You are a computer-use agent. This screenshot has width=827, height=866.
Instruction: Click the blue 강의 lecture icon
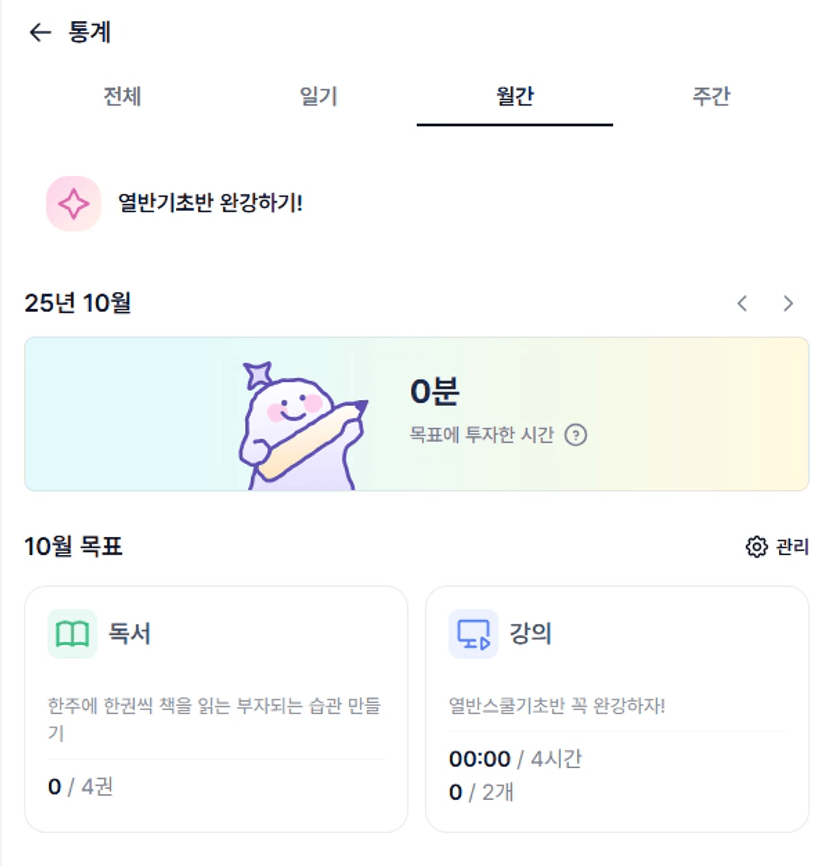tap(473, 634)
